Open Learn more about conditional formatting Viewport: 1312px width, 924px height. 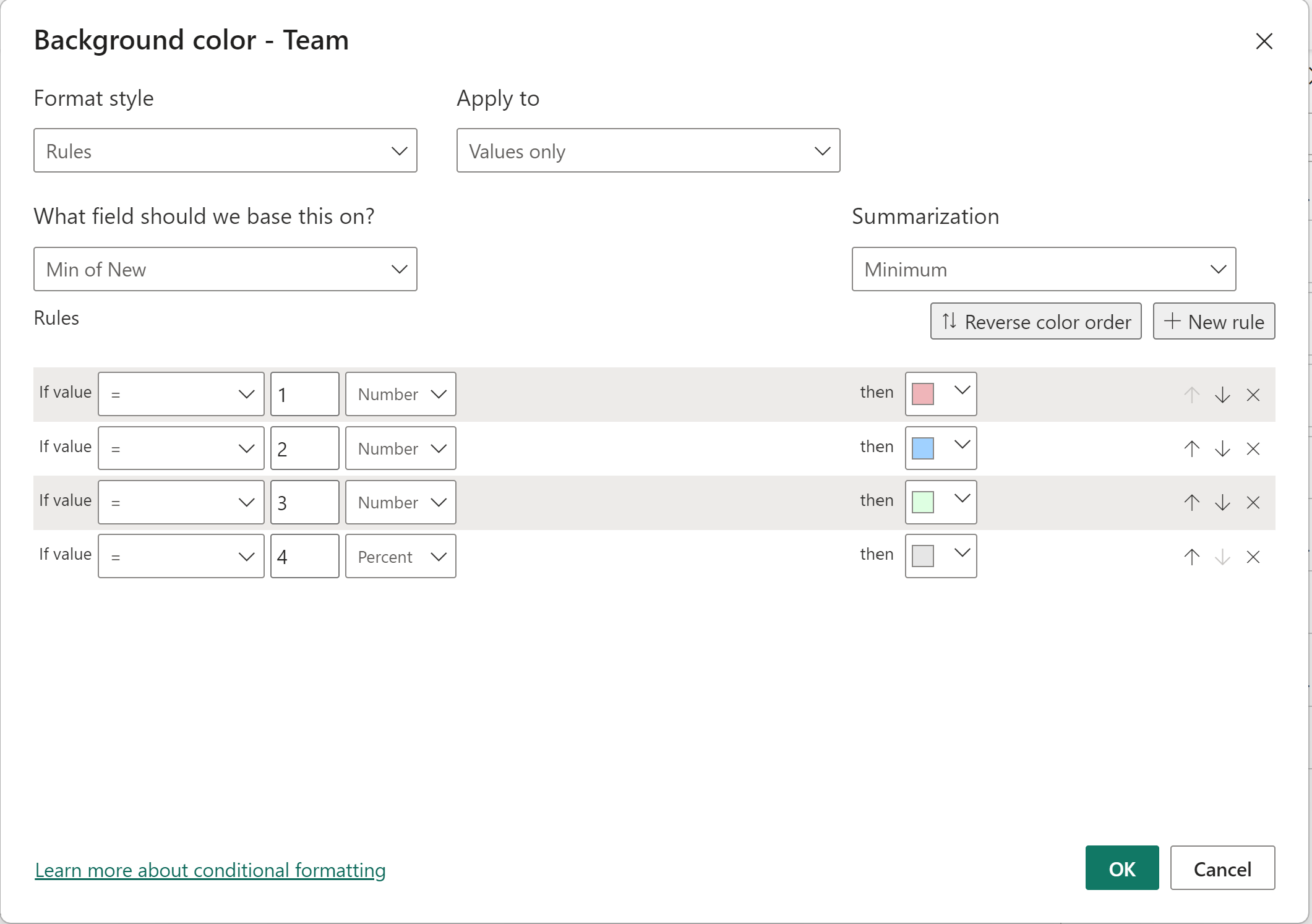click(x=210, y=870)
